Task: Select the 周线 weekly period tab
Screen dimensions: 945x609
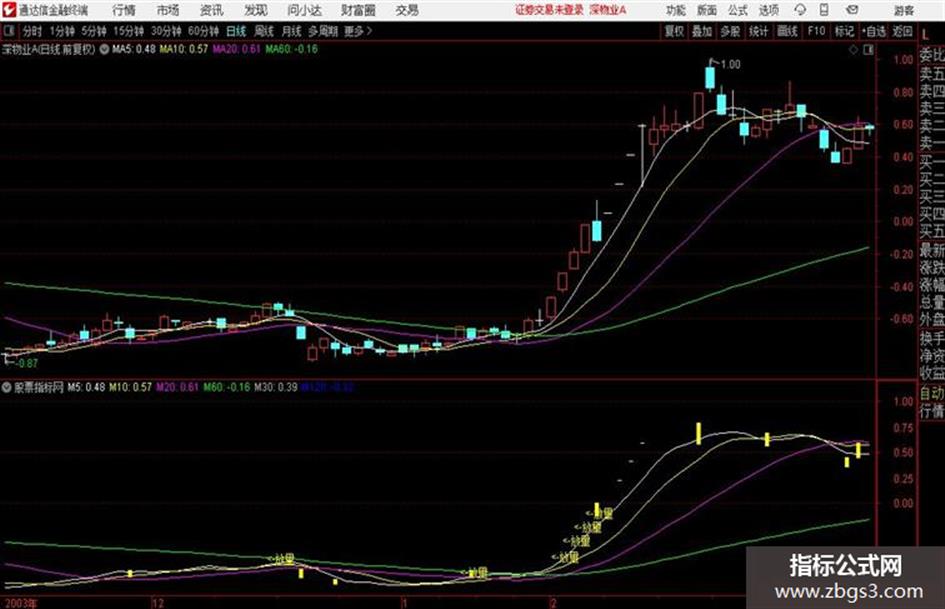Action: [x=264, y=31]
